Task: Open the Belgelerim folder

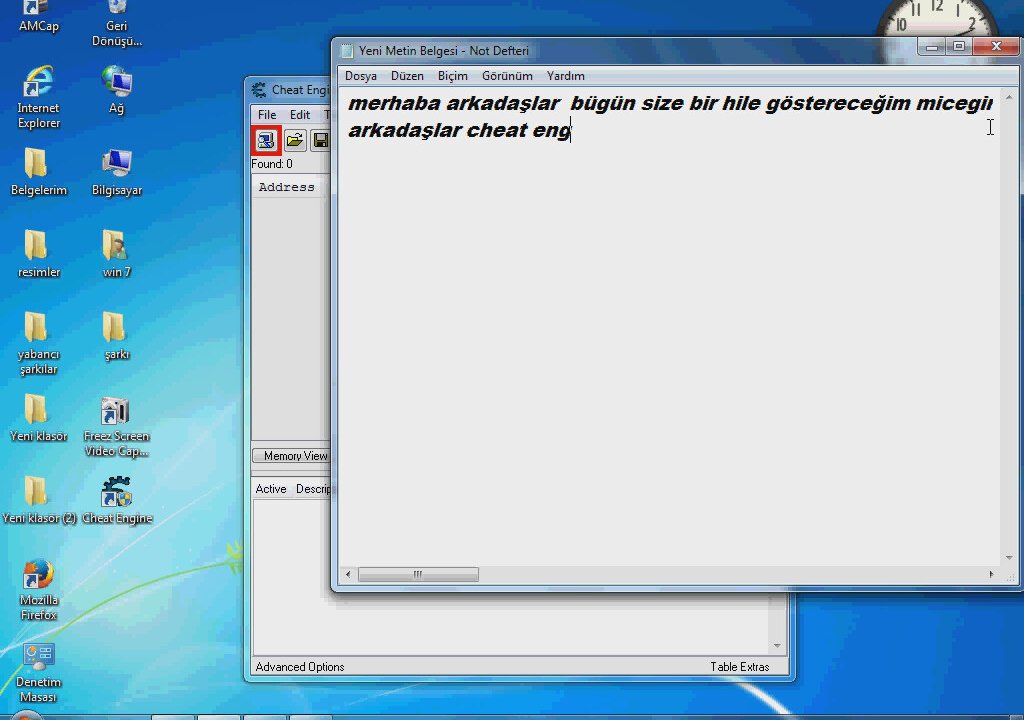Action: click(x=39, y=171)
